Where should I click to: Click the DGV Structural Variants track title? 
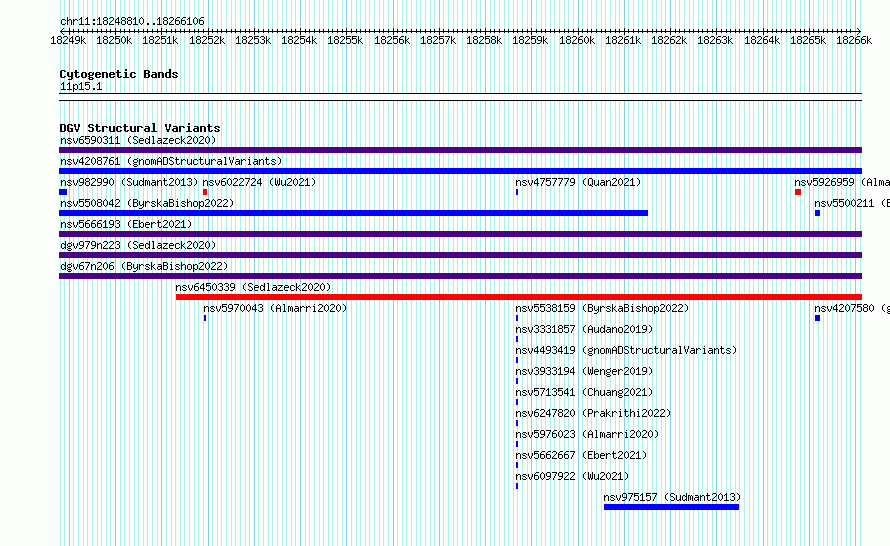(x=140, y=128)
